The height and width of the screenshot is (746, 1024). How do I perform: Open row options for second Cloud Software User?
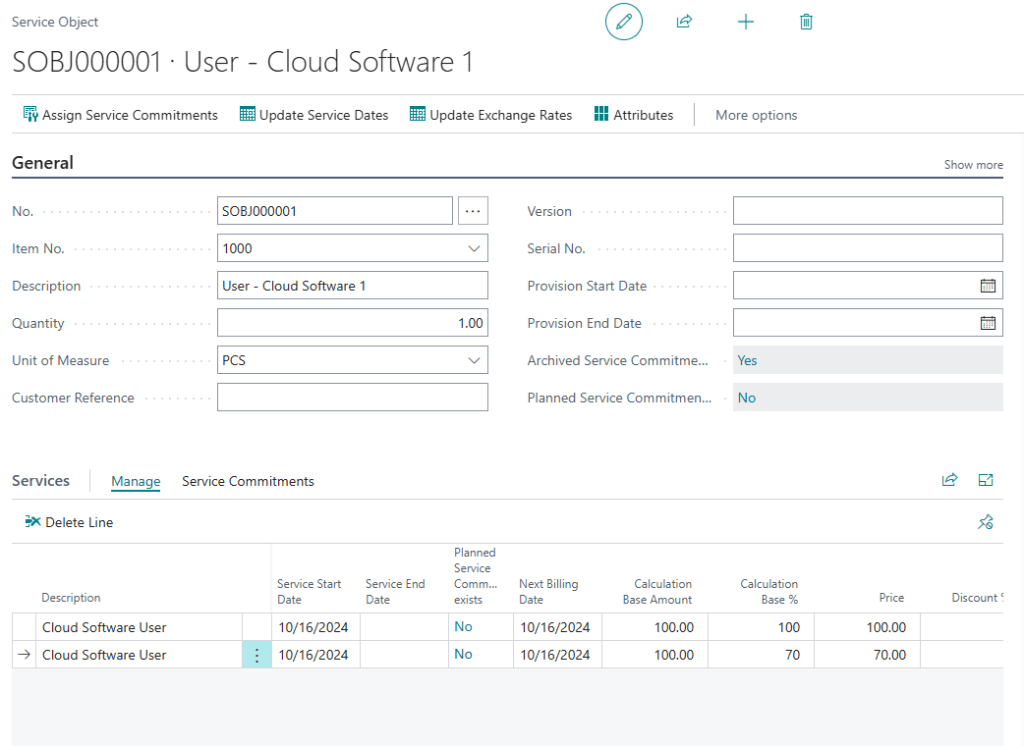[x=257, y=655]
